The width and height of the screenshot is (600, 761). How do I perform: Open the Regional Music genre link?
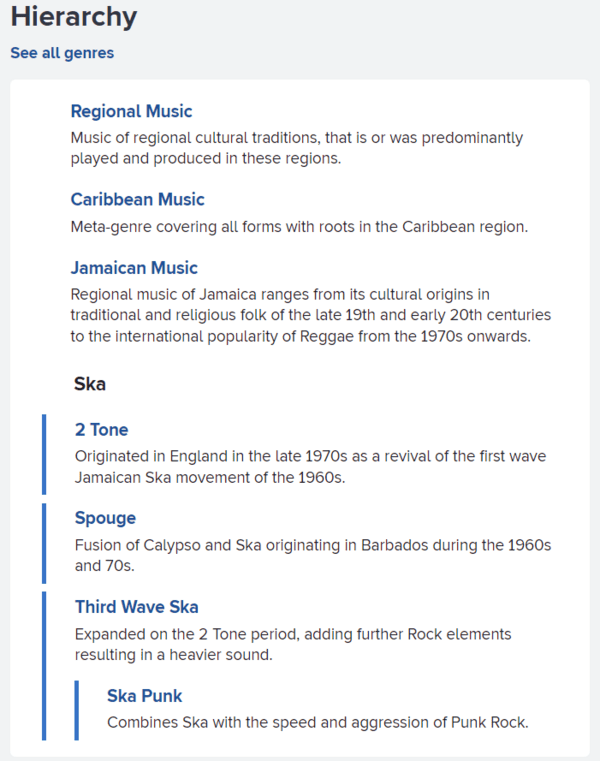131,111
